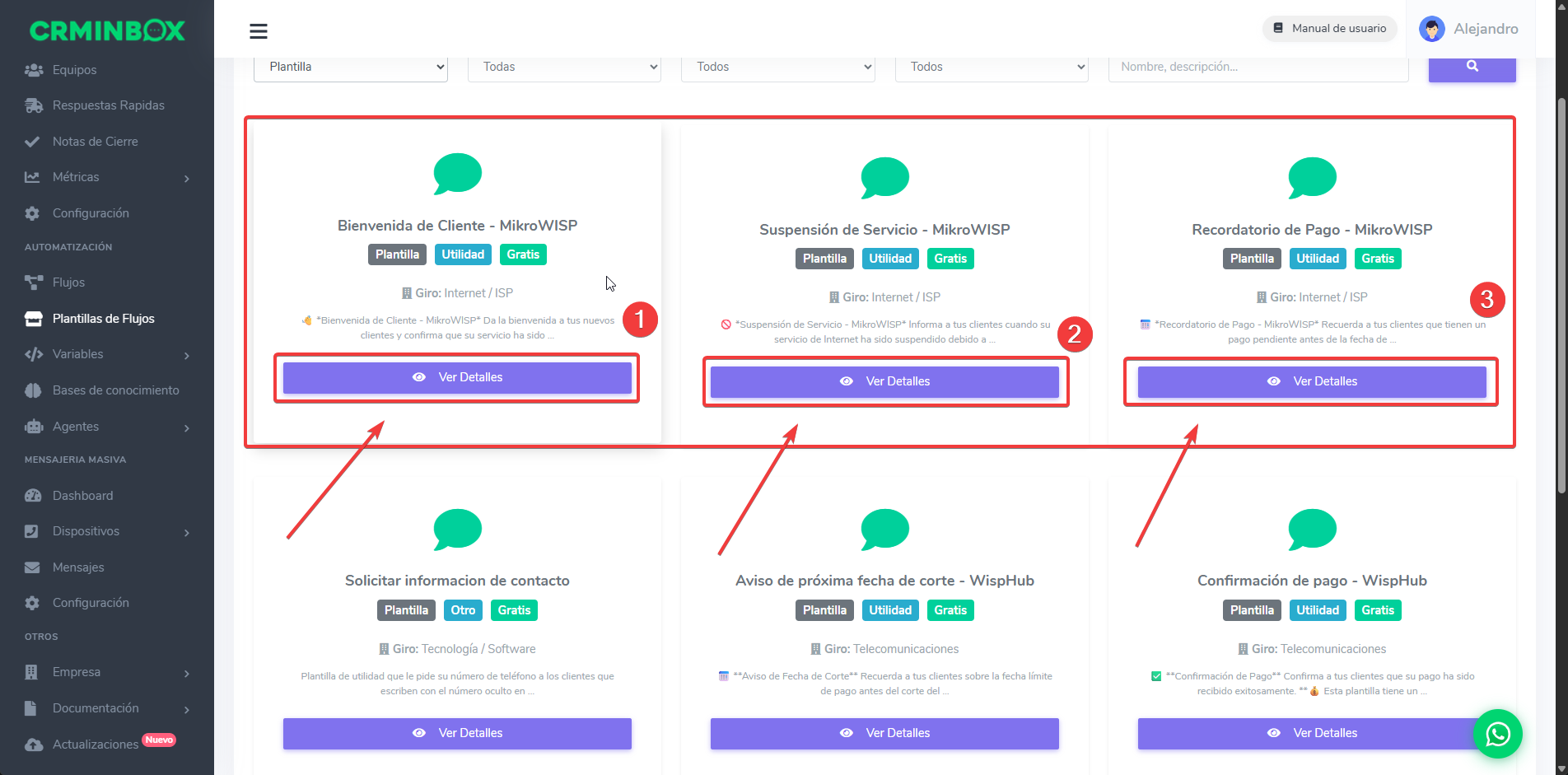Screen dimensions: 1568x775
Task: Click the page vertical scrollbar thumb
Action: [x=1561, y=296]
